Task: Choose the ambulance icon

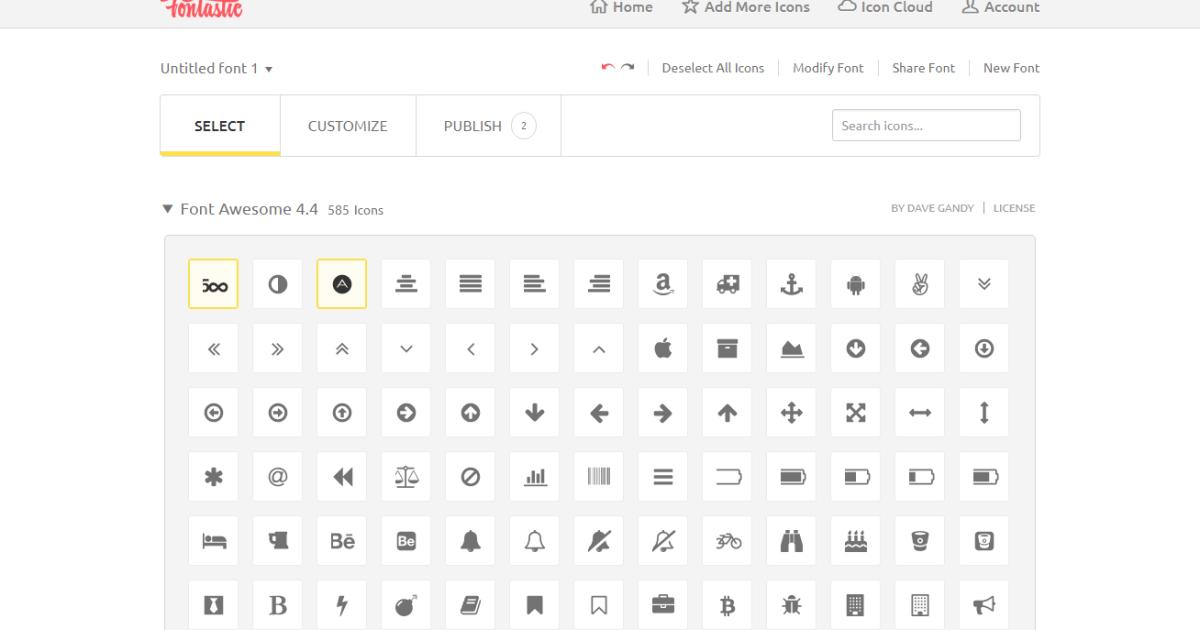Action: [727, 284]
